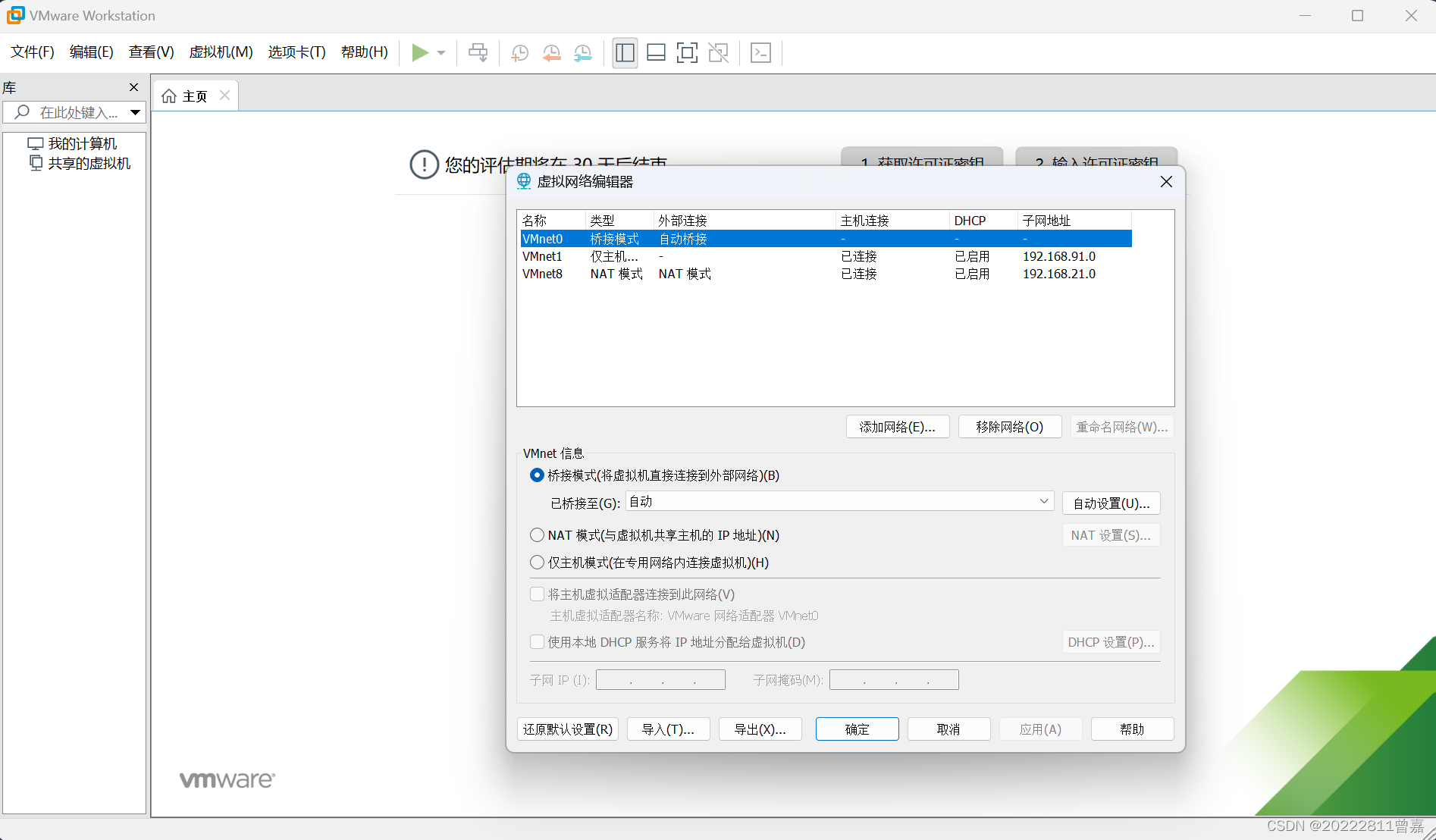The image size is (1436, 840).
Task: Select 共享的虚拟机 in library tree
Action: (x=89, y=163)
